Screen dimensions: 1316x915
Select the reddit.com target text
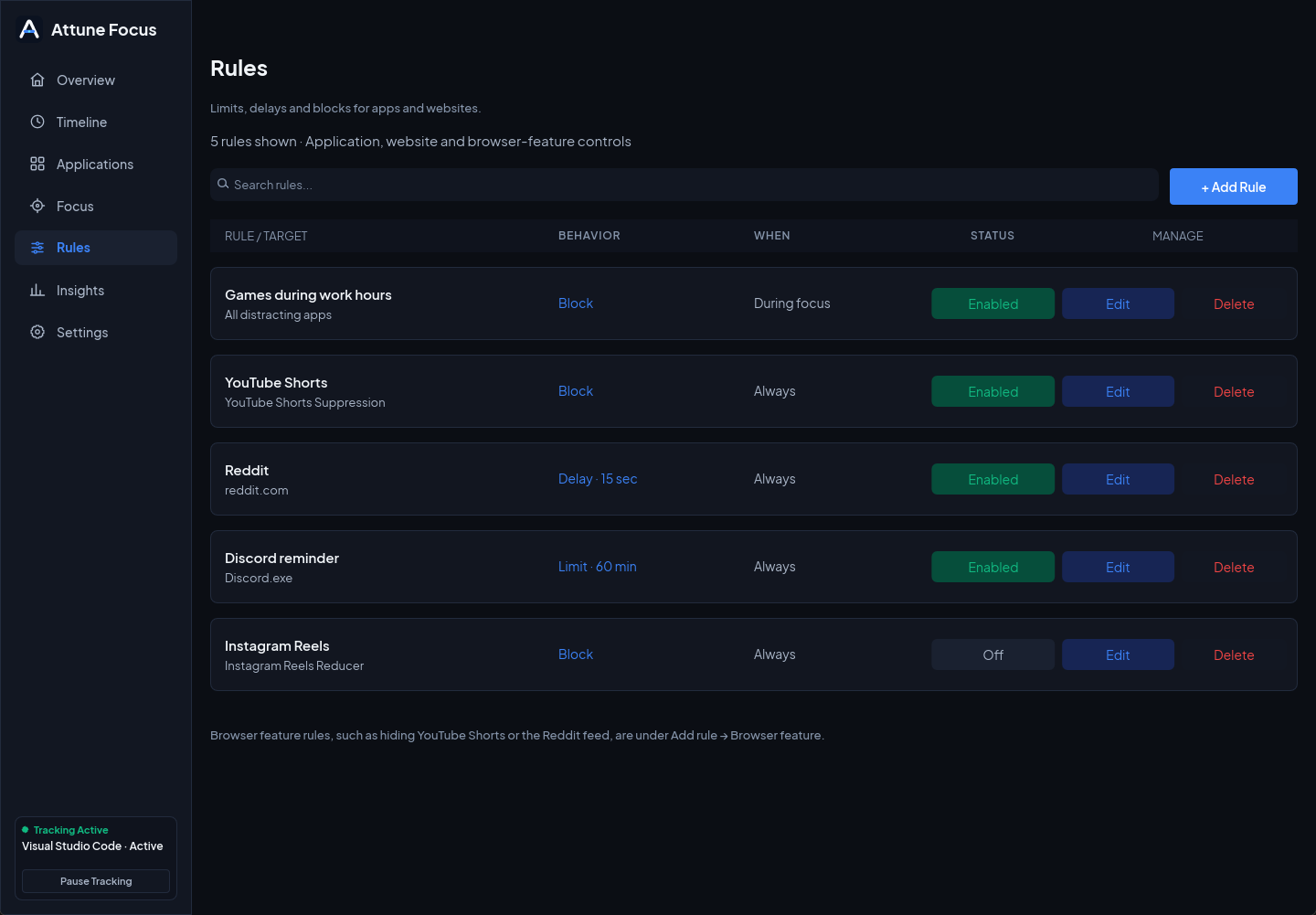257,490
